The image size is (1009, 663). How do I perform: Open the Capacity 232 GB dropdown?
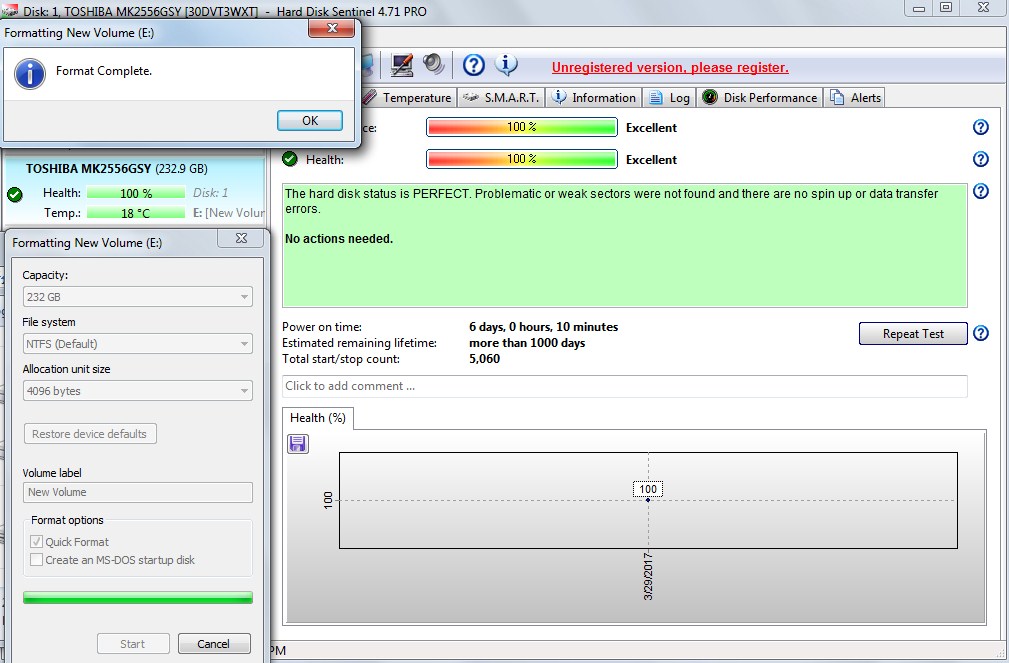(138, 297)
